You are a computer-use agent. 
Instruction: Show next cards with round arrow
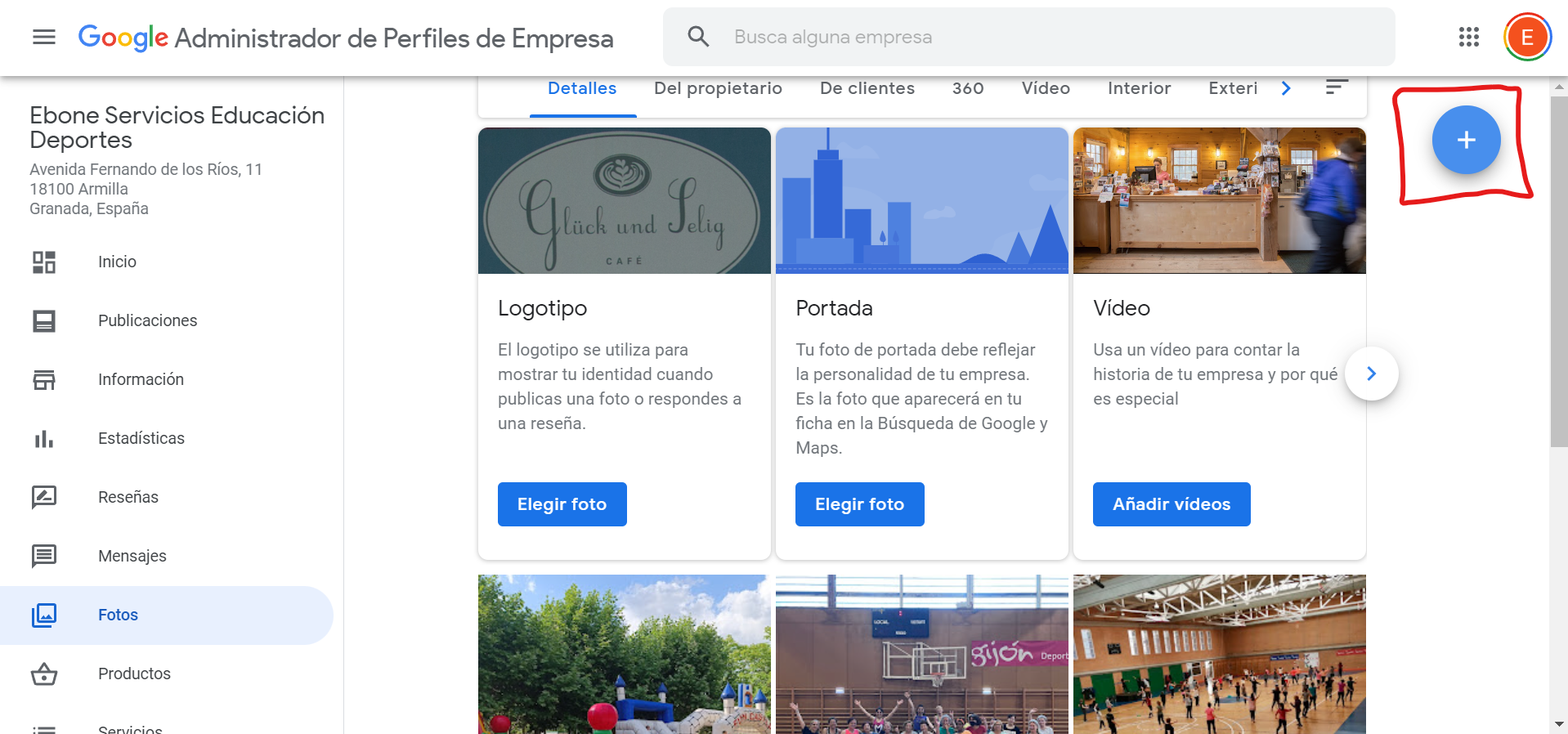point(1371,374)
